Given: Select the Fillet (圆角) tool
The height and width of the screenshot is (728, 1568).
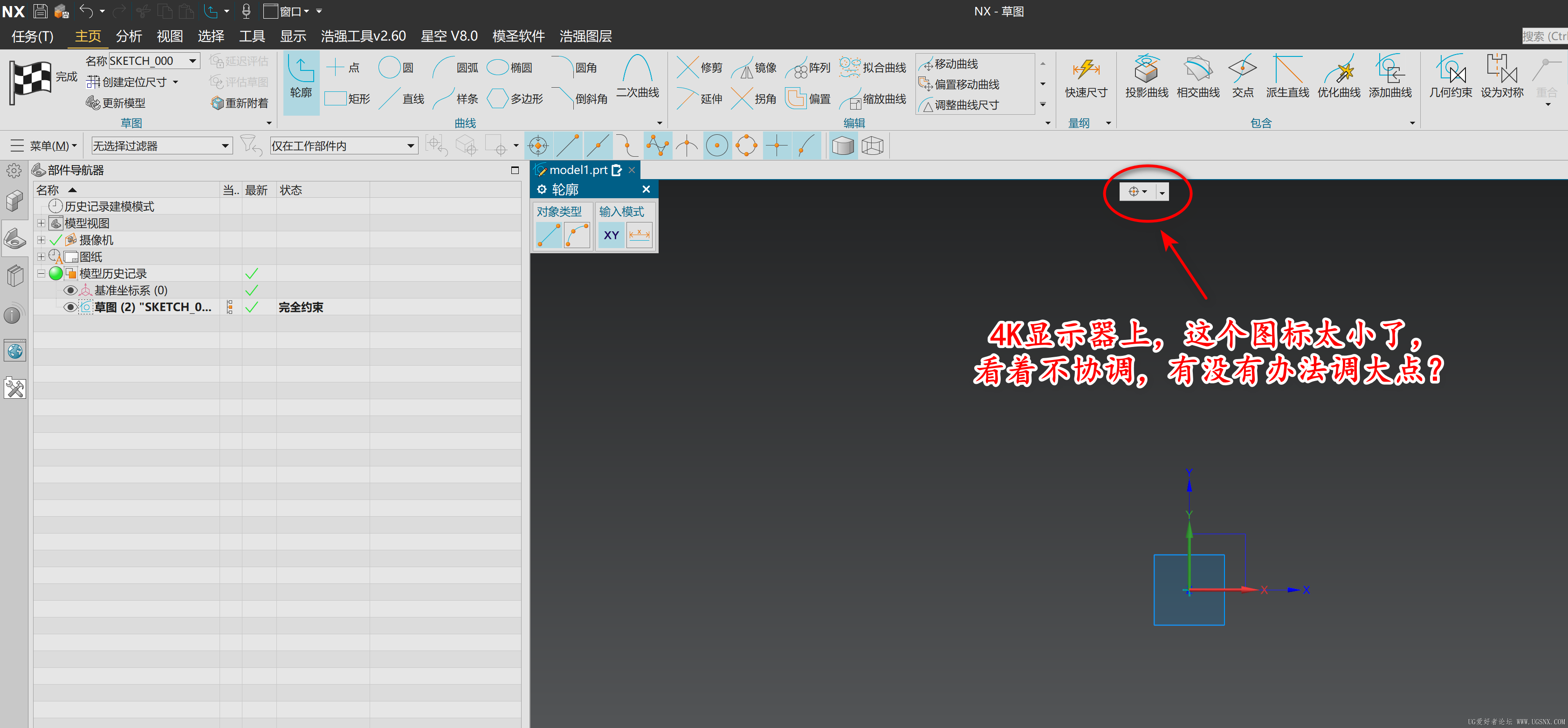Looking at the screenshot, I should 575,67.
